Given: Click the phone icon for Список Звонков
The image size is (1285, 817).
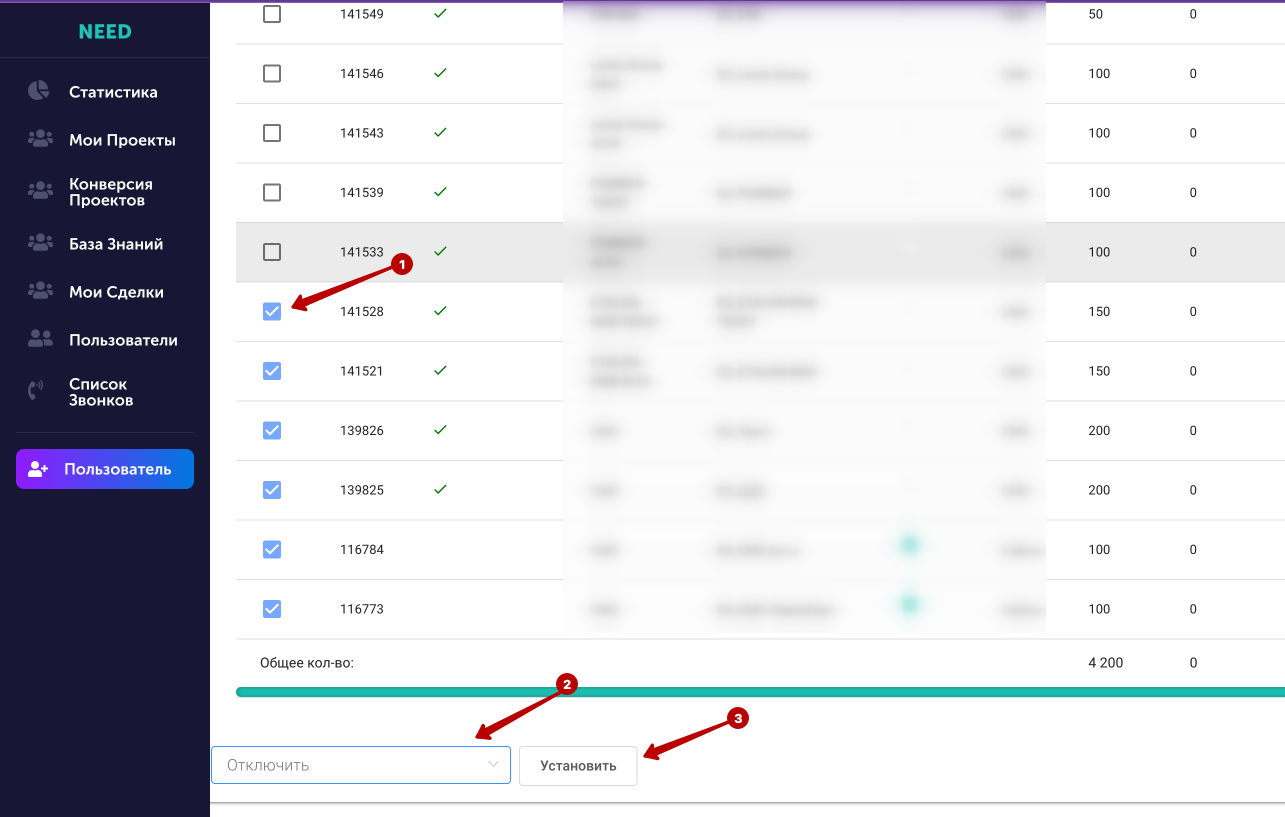Looking at the screenshot, I should click(36, 390).
